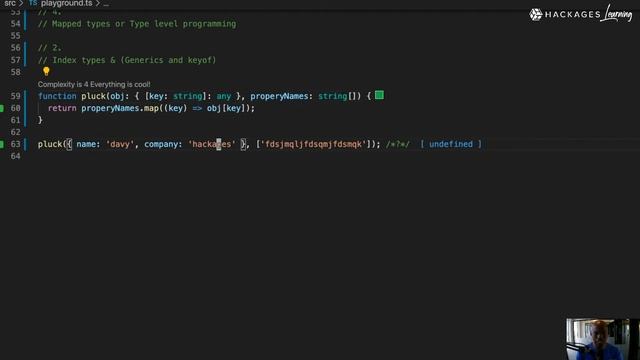Click the string 'davy' on line 63
This screenshot has width=640, height=360.
[x=120, y=144]
